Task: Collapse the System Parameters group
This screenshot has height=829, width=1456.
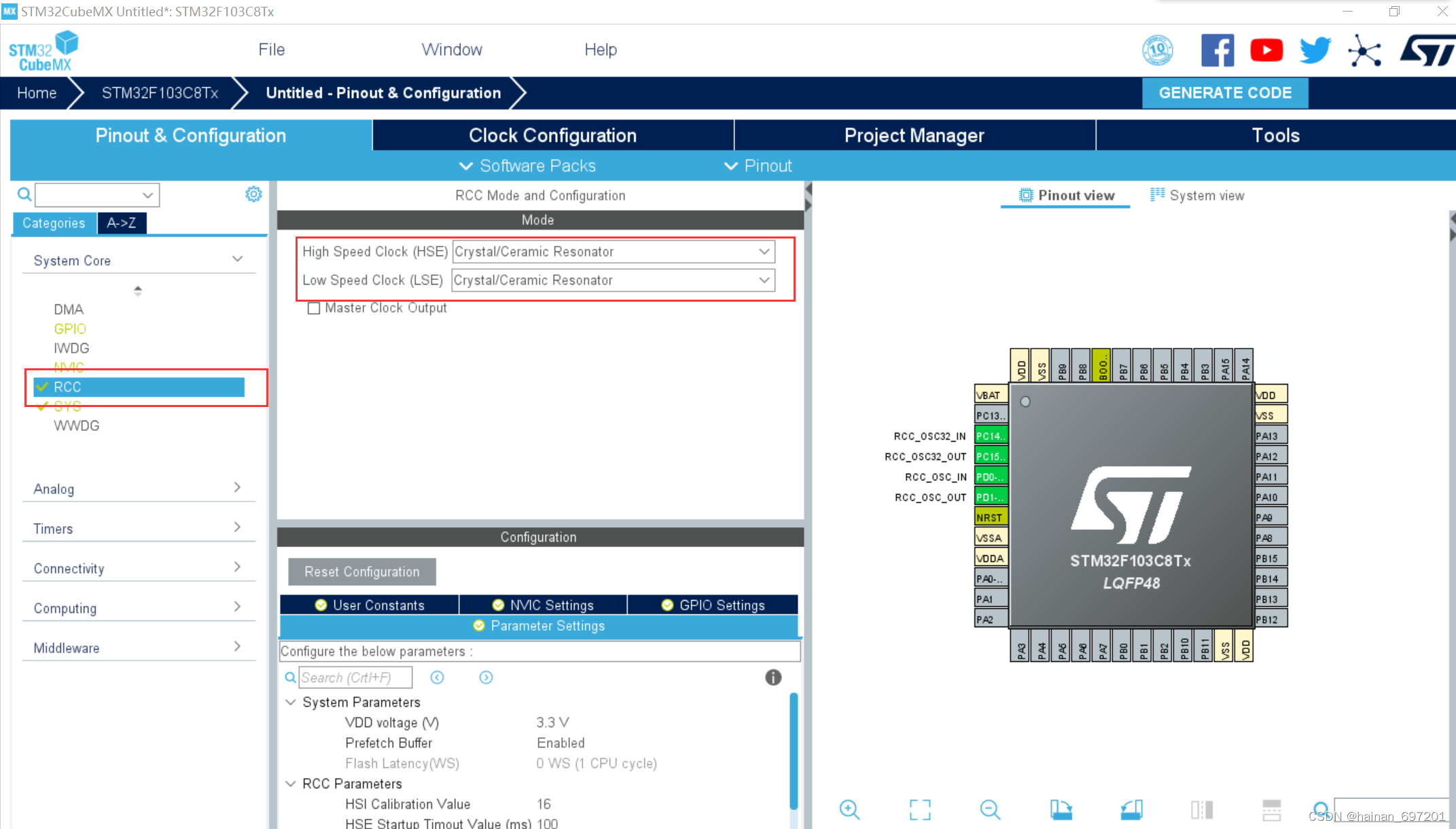Action: click(x=291, y=702)
